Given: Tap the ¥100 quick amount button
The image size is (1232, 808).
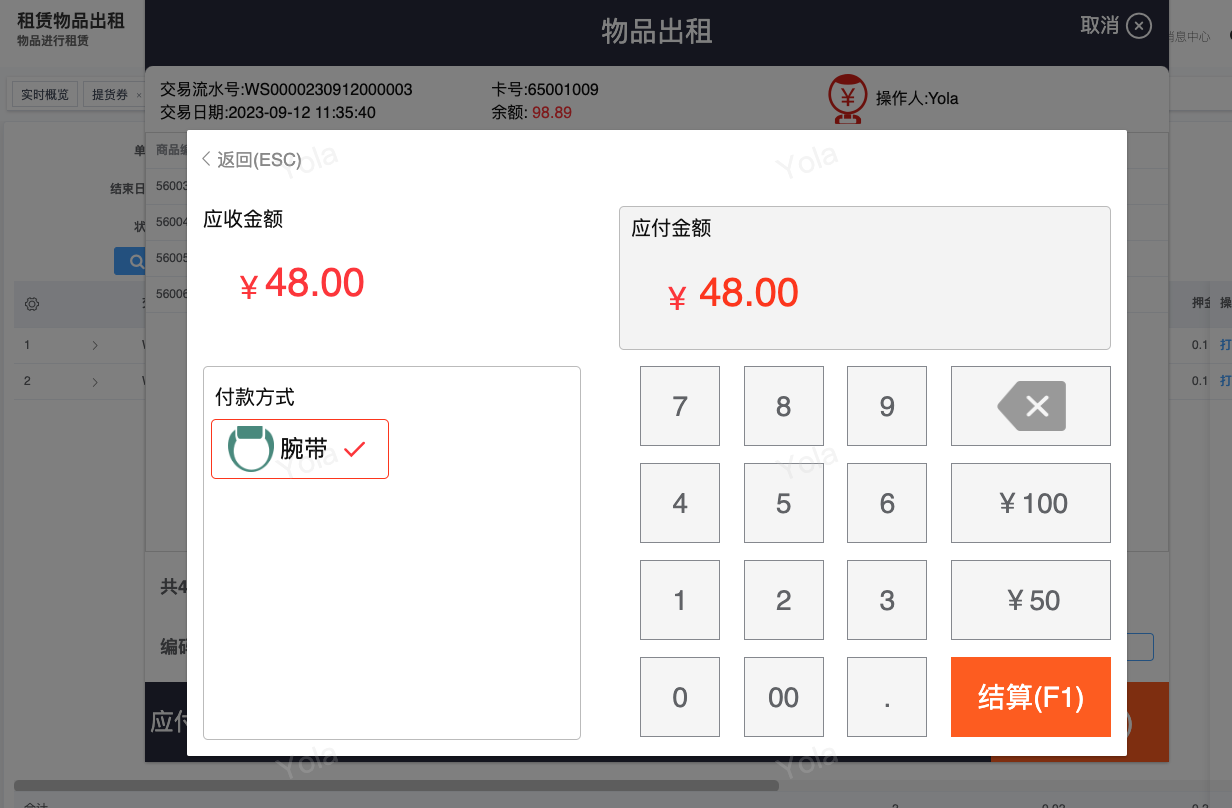Looking at the screenshot, I should [x=1030, y=503].
